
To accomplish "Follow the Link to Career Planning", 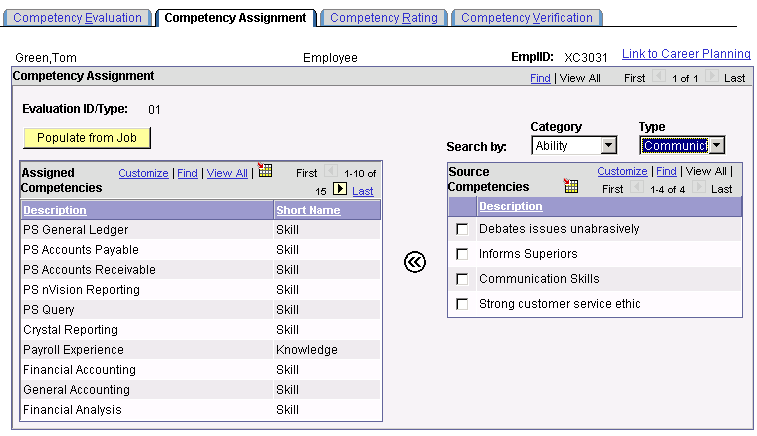I will coord(686,54).
